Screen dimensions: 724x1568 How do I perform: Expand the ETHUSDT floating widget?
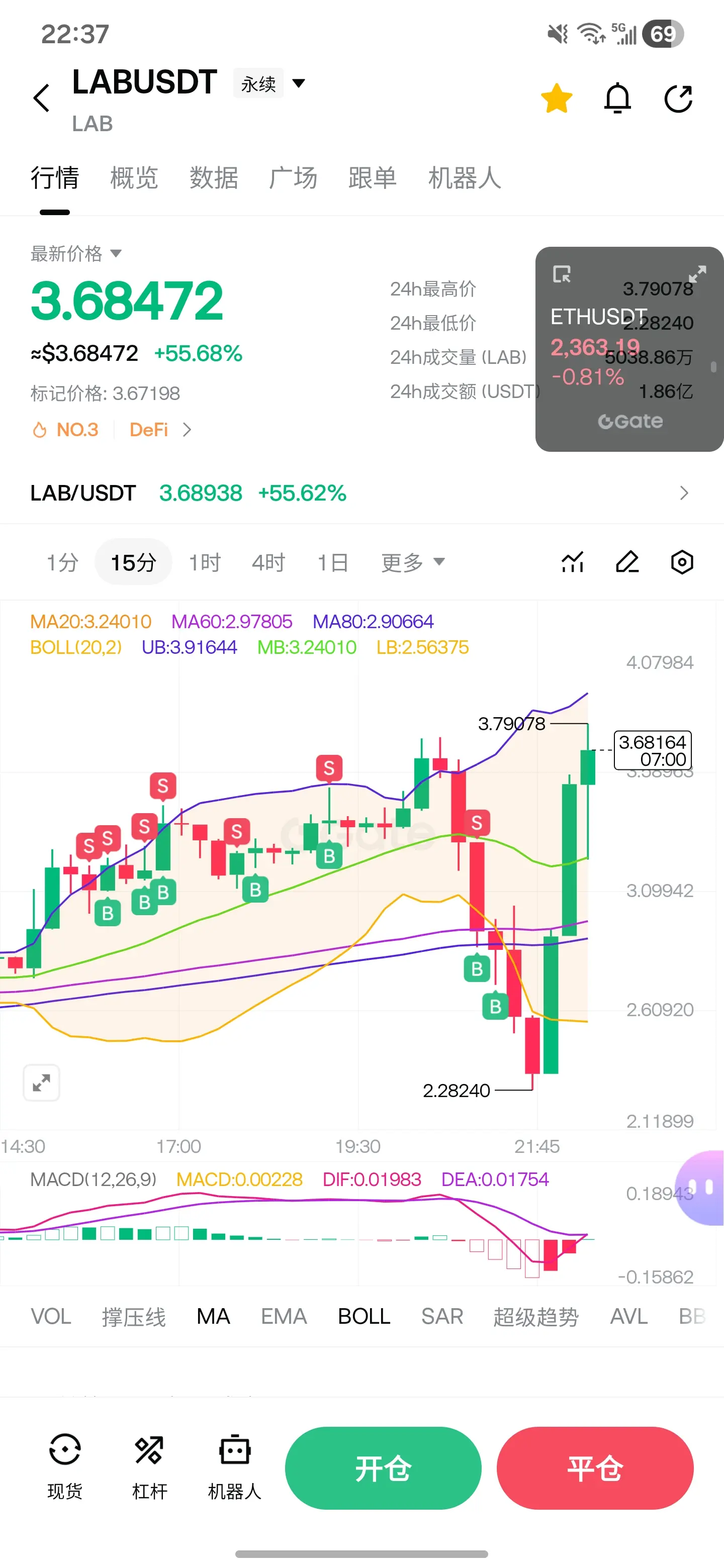(697, 274)
